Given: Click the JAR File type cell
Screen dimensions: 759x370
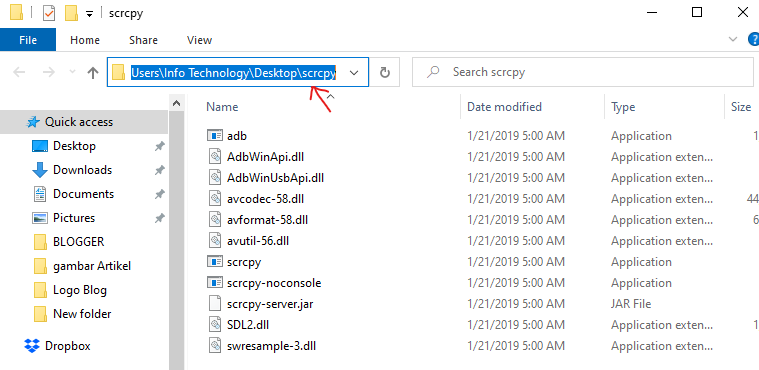Looking at the screenshot, I should (631, 304).
